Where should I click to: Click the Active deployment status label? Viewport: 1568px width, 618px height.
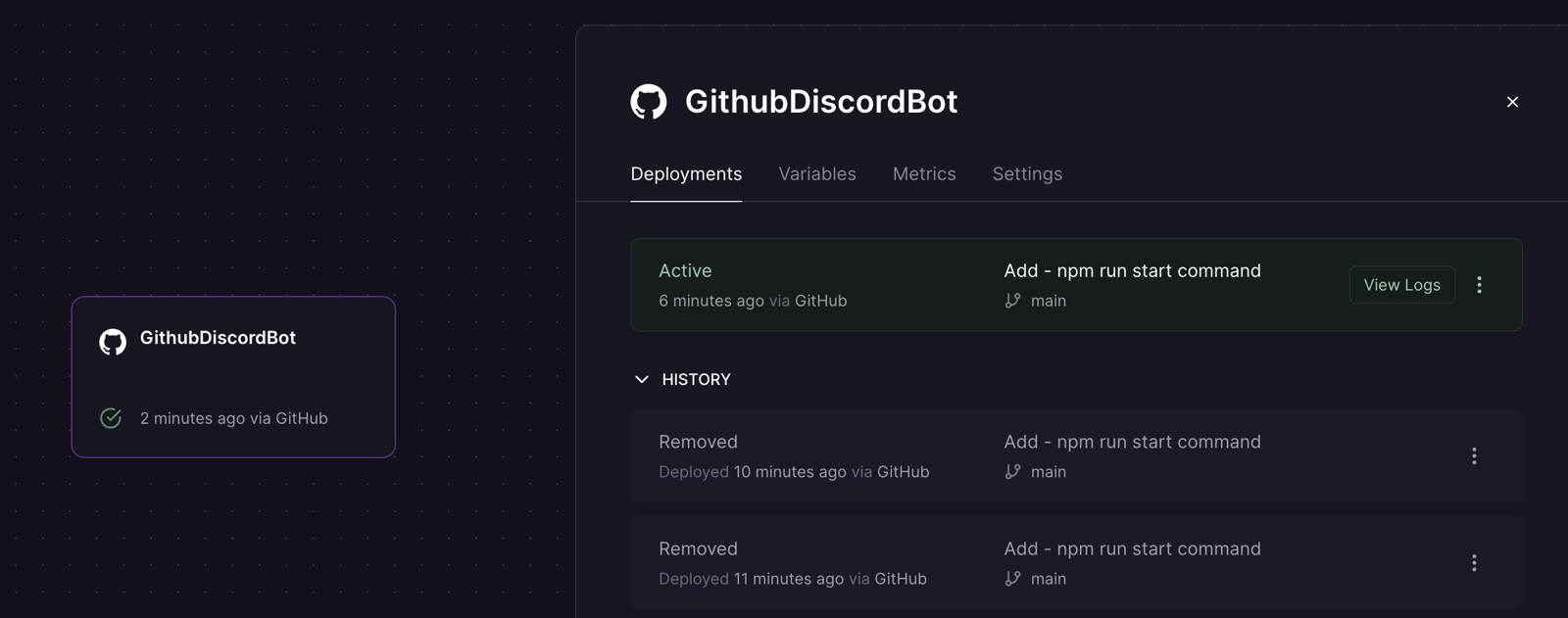point(685,270)
